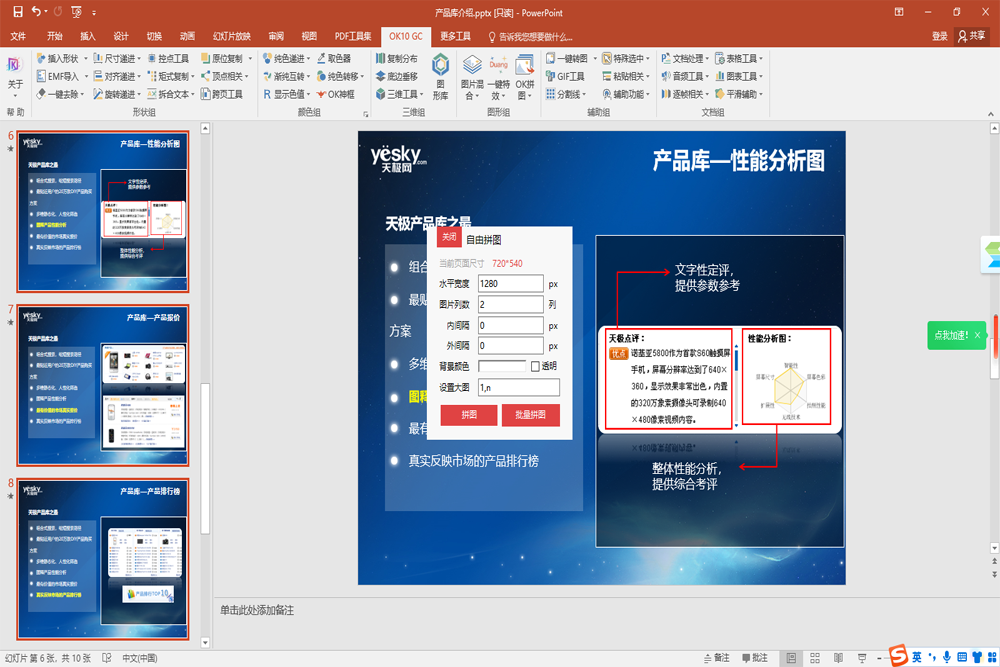1000x667 pixels.
Task: Click the 水平宽度 input field
Action: [510, 284]
